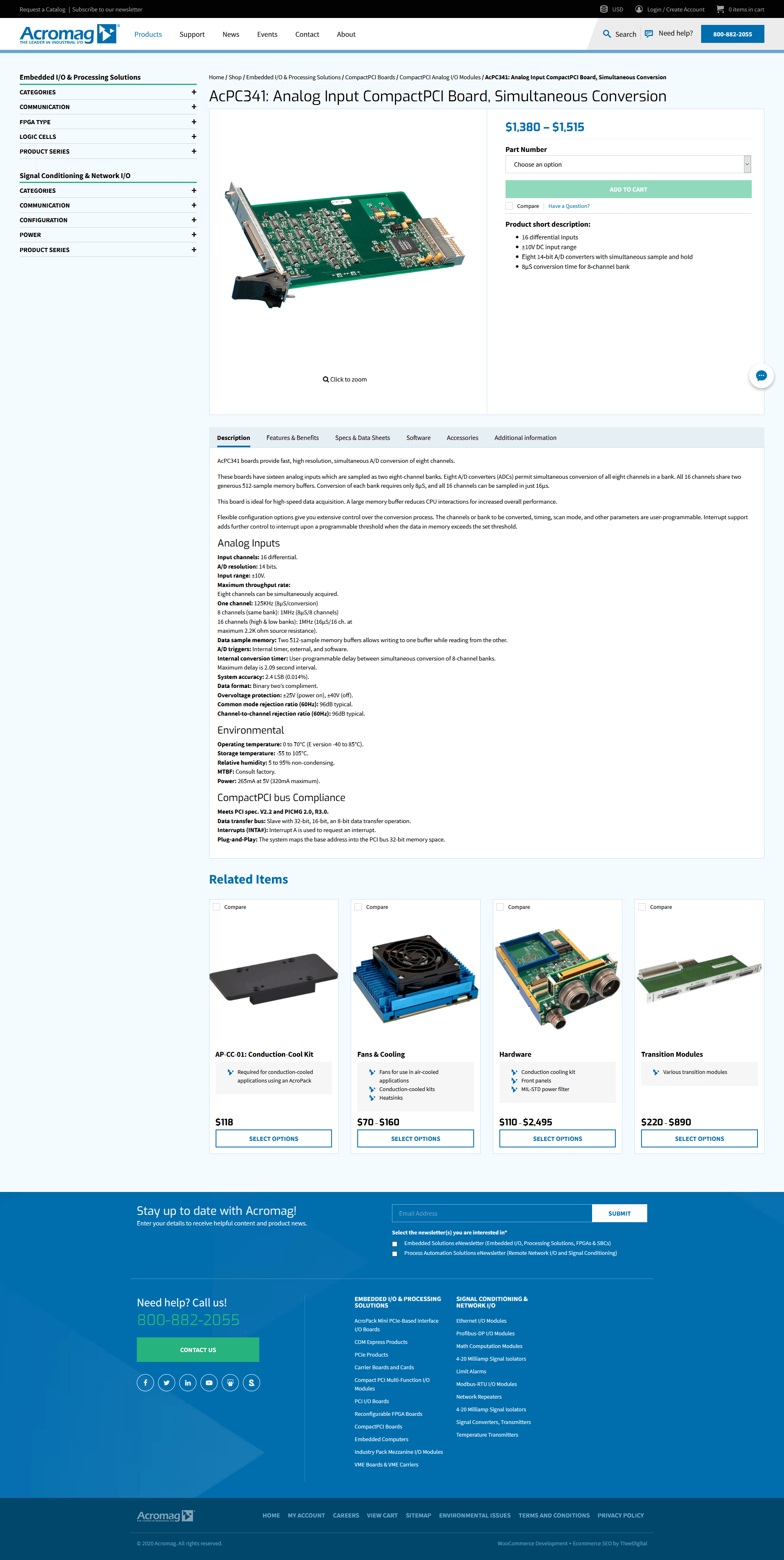Open 'Limit Alarms' footer link

(x=471, y=1372)
